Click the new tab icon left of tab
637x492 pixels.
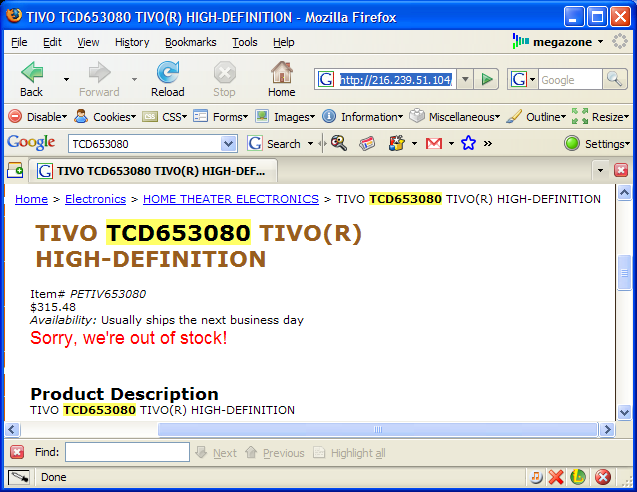(16, 170)
